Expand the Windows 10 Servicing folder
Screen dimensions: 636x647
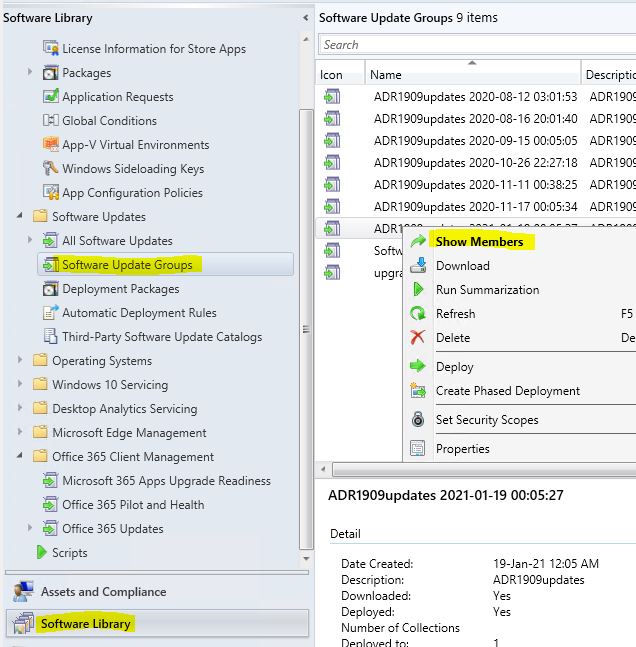[19, 384]
